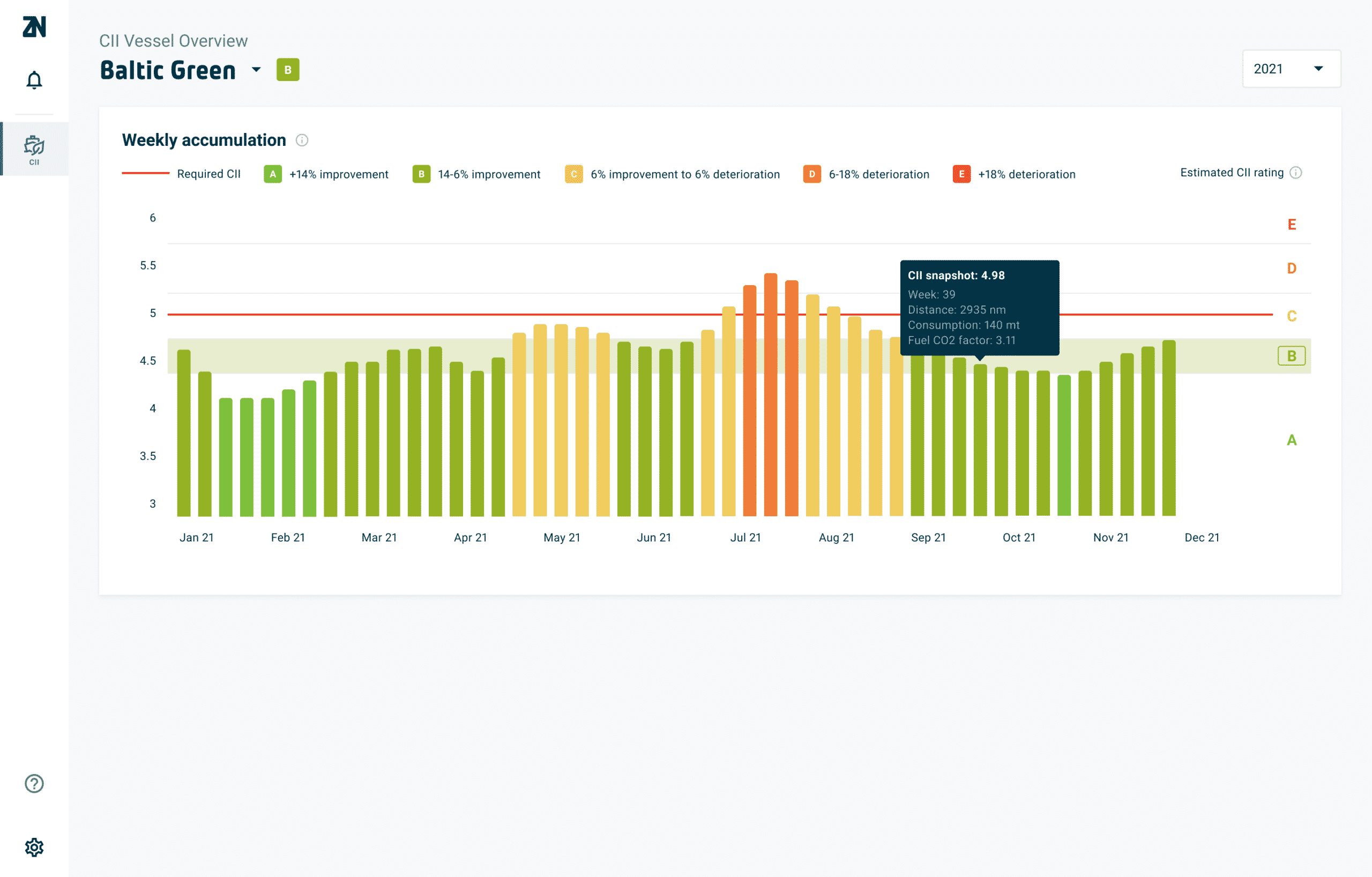
Task: Click the orange D legend badge
Action: click(812, 174)
